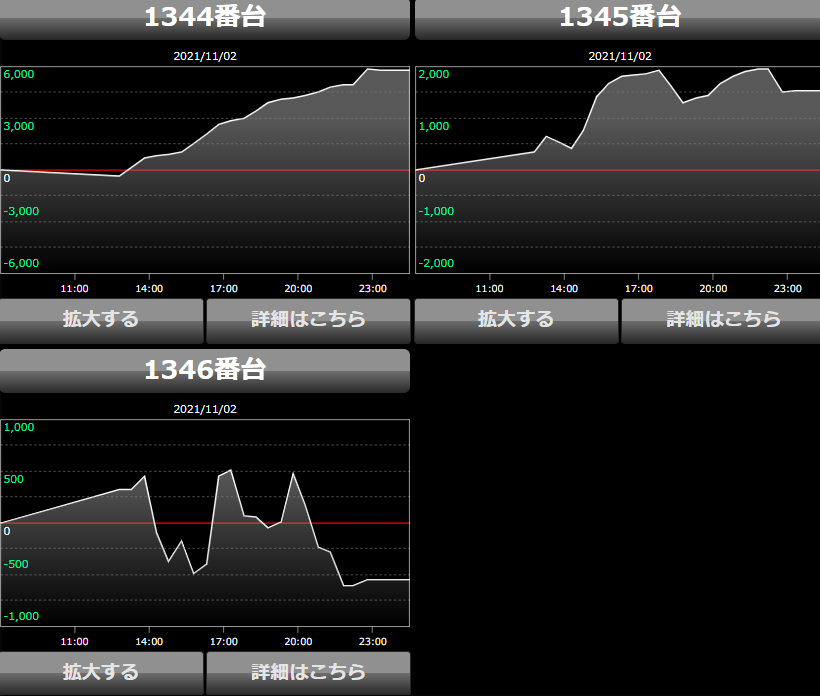Select the 14:00 time label on 1344番台 graph
This screenshot has height=696, width=820.
[149, 288]
